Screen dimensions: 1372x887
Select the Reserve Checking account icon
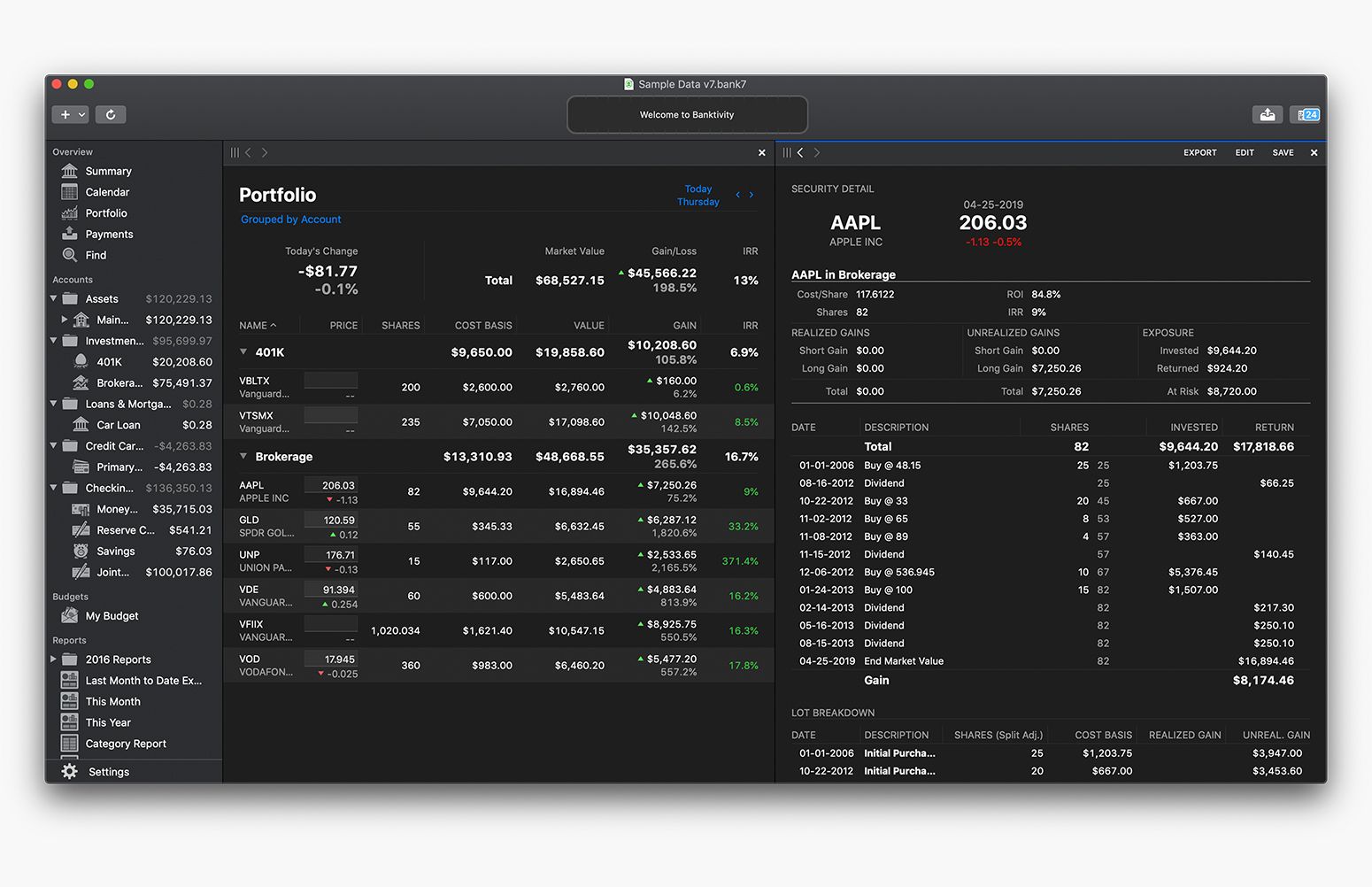tap(81, 530)
